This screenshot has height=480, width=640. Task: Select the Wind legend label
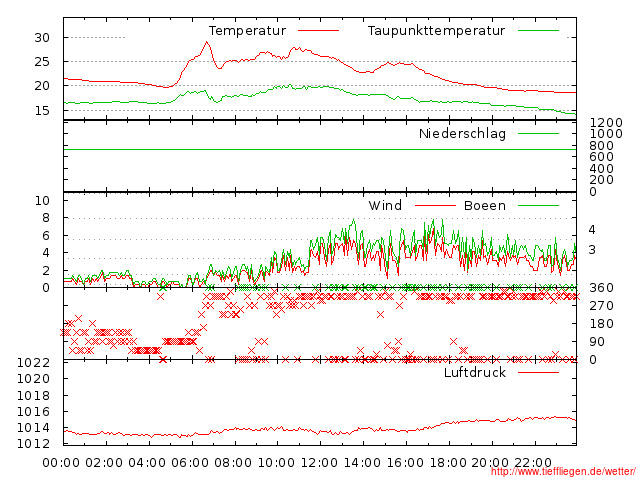[x=385, y=206]
